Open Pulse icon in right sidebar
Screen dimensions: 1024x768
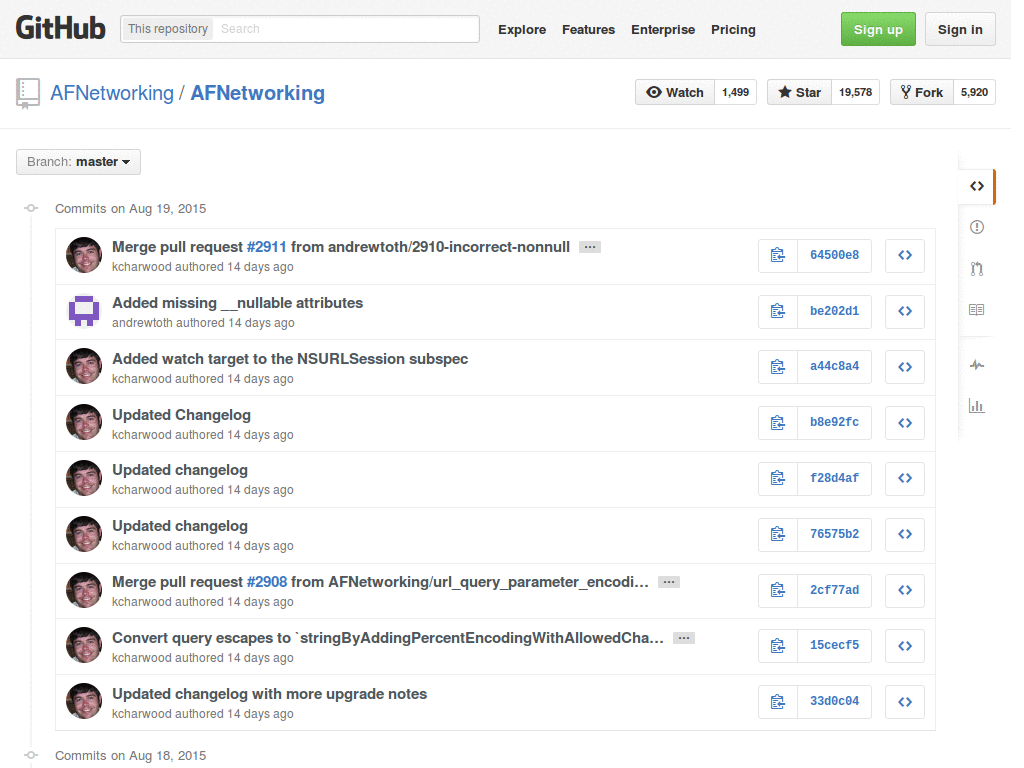click(x=976, y=365)
